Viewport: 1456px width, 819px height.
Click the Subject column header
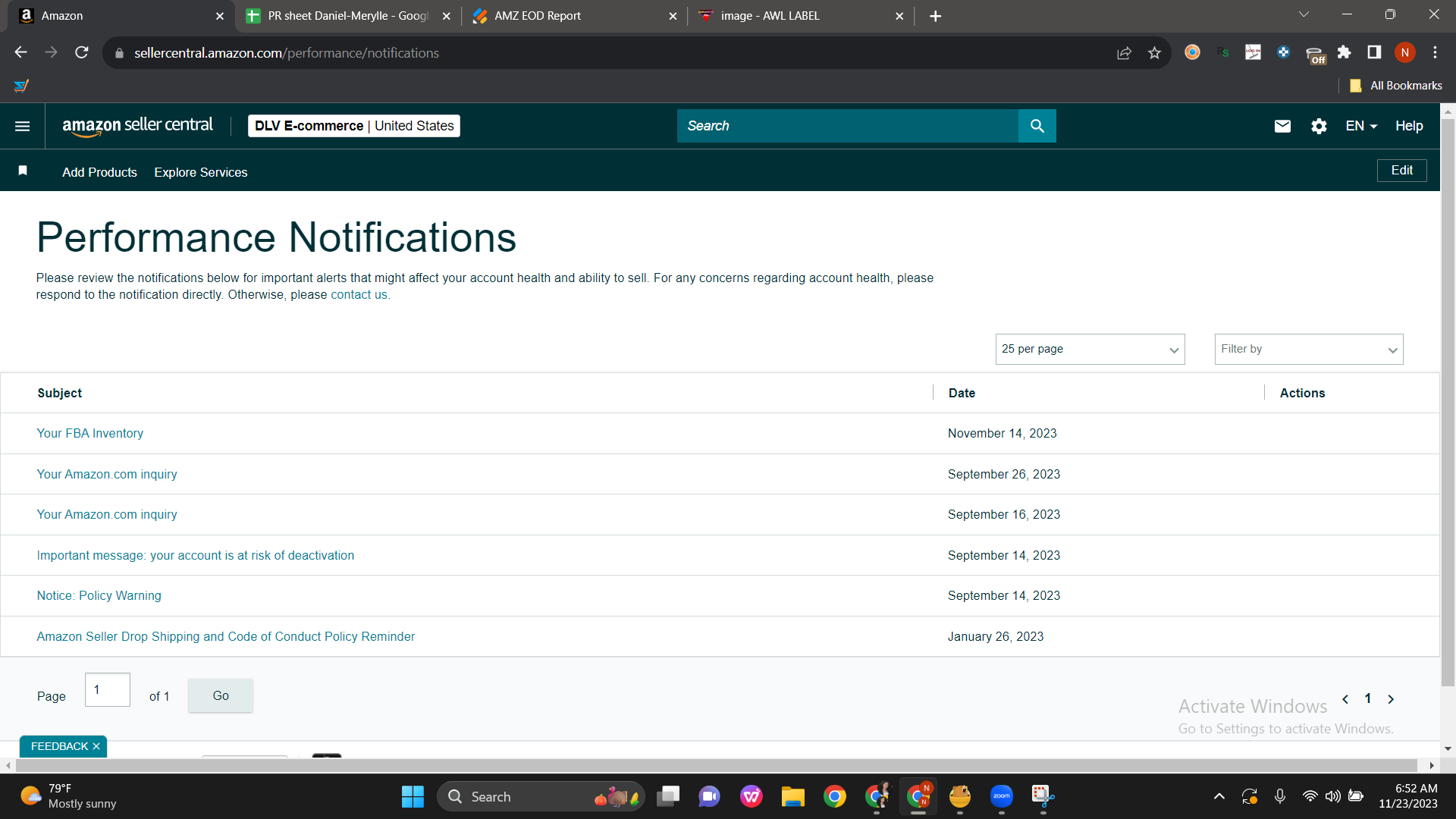60,393
